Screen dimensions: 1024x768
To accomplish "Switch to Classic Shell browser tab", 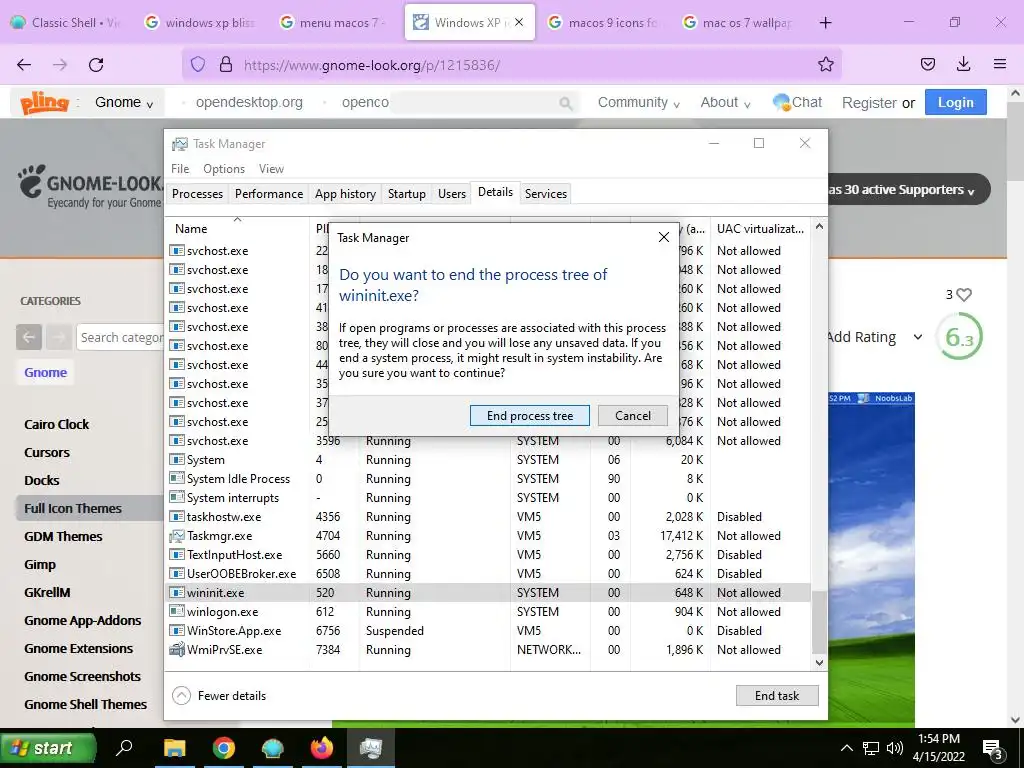I will [x=67, y=22].
